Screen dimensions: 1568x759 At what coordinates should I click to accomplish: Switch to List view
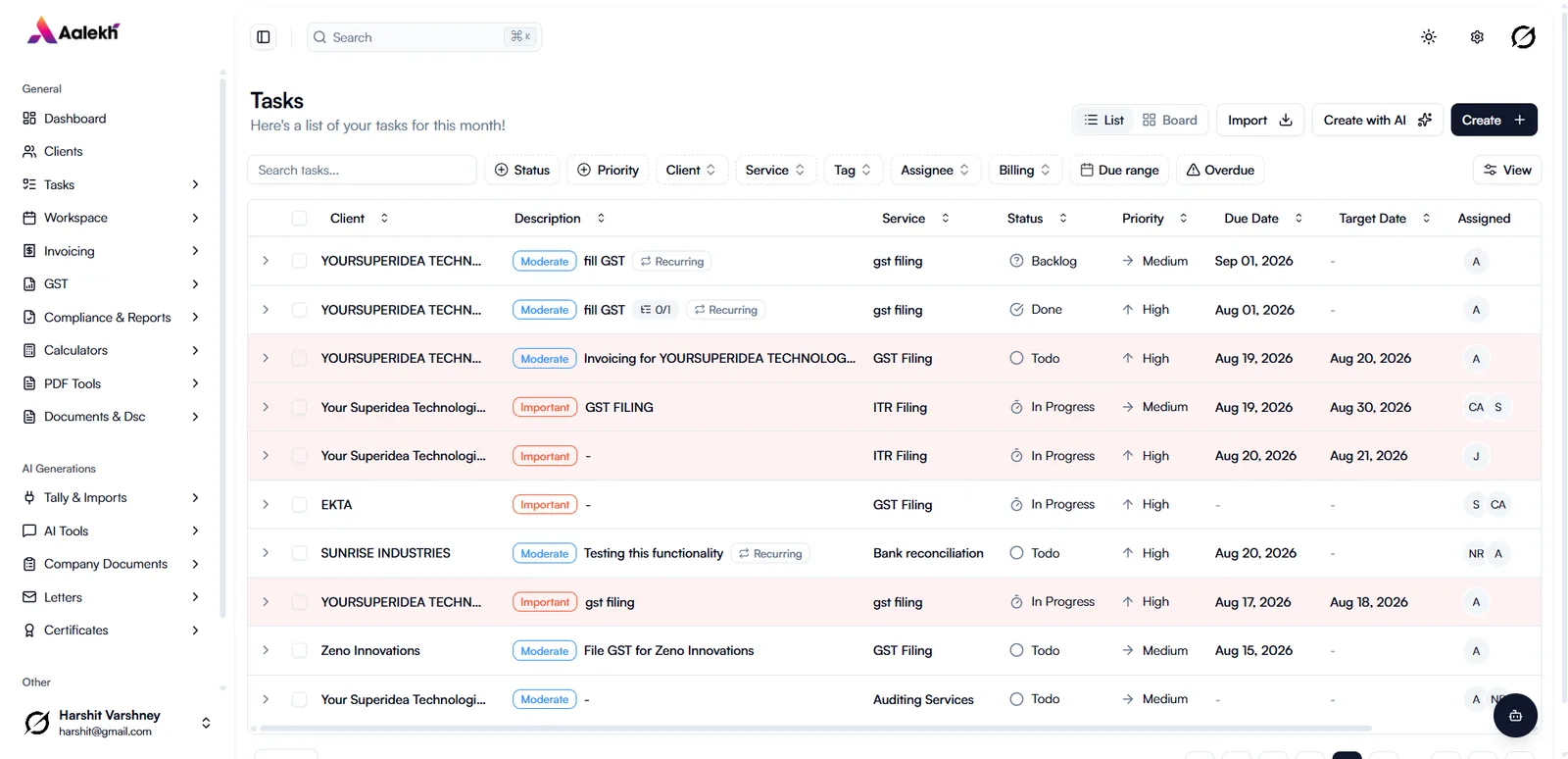(1104, 120)
